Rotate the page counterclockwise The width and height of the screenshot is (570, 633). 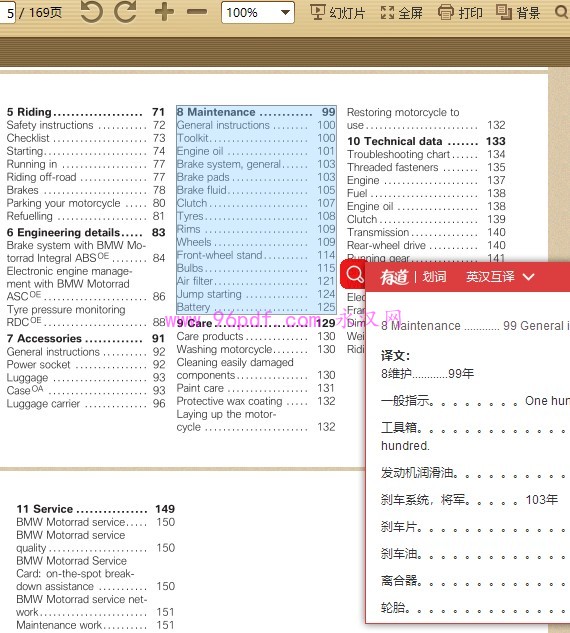(91, 11)
